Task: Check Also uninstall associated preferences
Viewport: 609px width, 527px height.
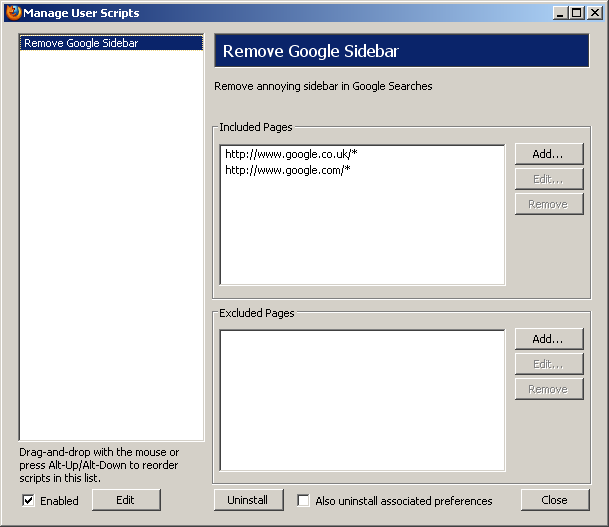Action: coord(304,501)
